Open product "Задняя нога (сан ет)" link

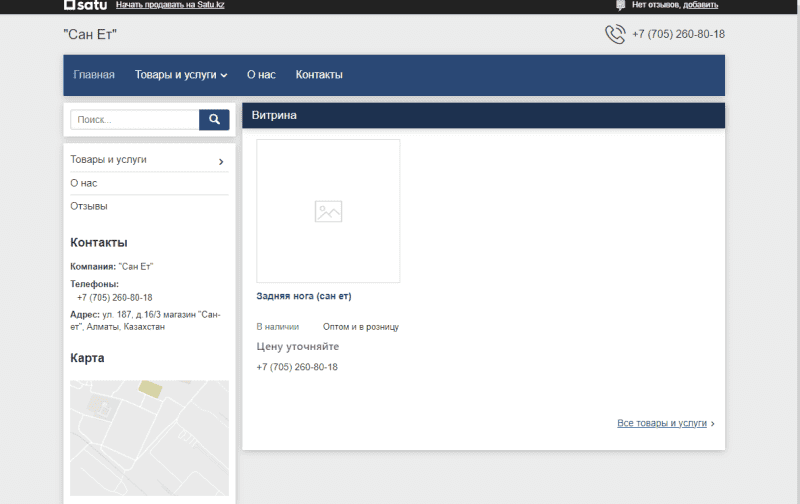304,296
